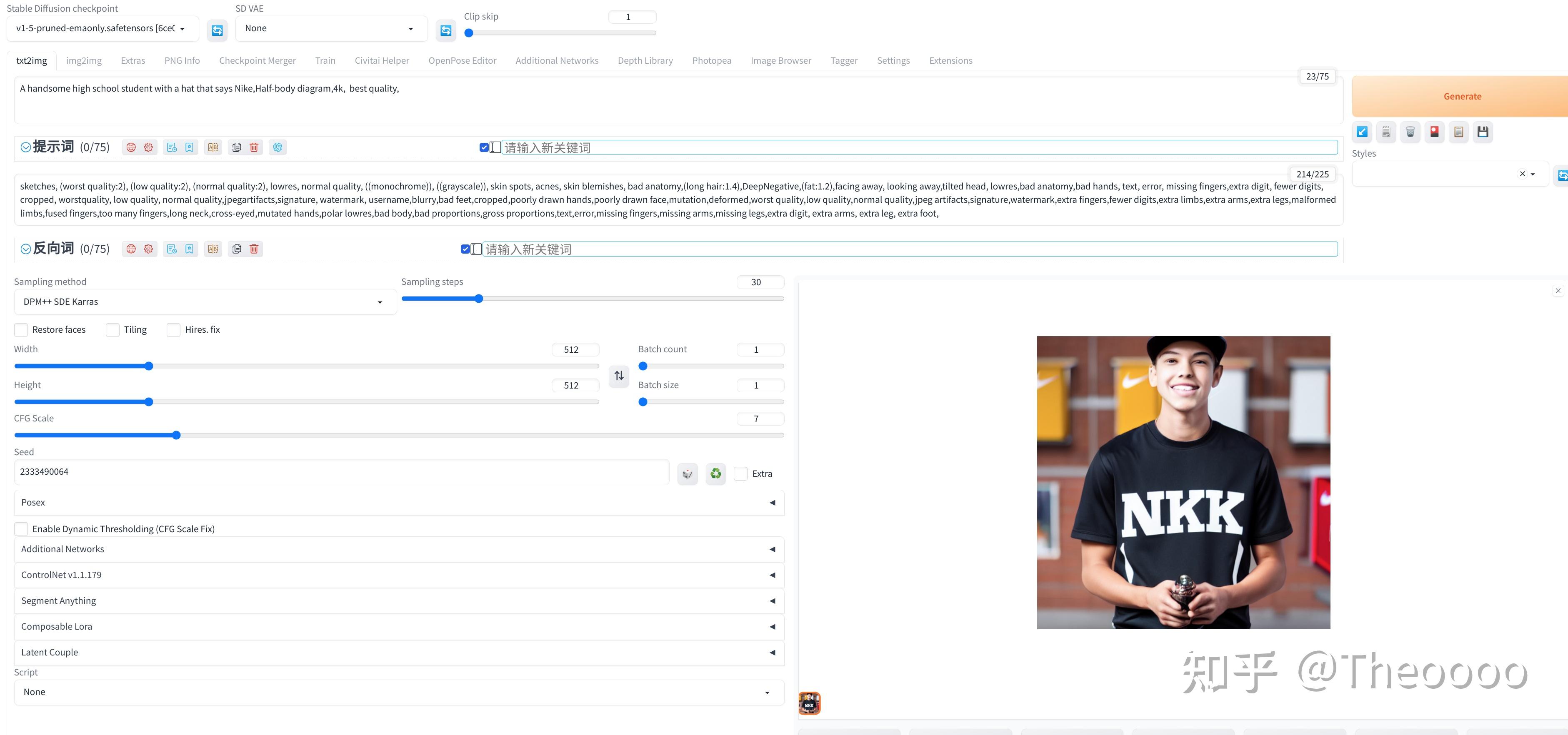Click the green recycle seed icon

pos(716,473)
